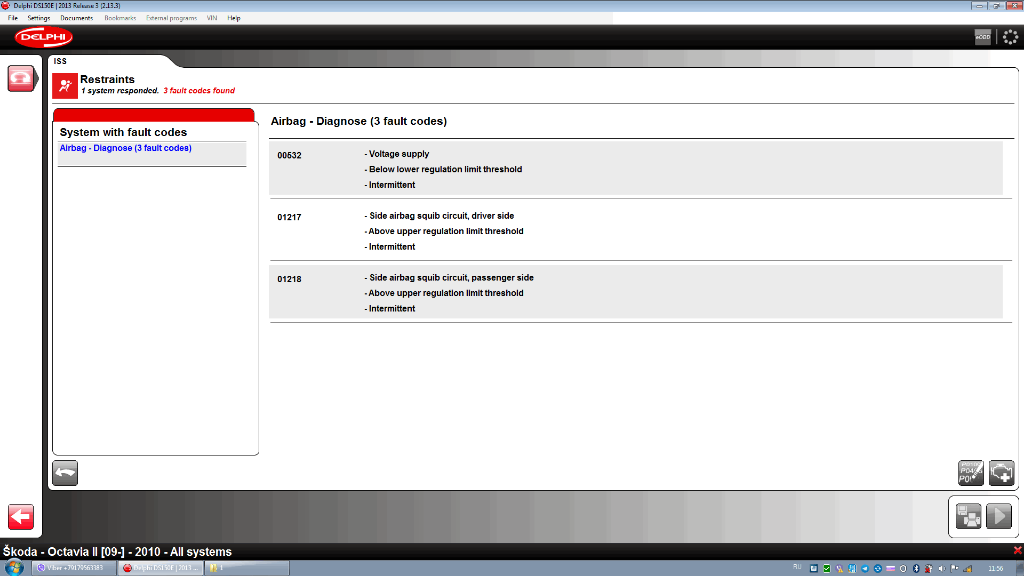Click the engine-plus icon
1024x576 pixels.
(x=1001, y=472)
